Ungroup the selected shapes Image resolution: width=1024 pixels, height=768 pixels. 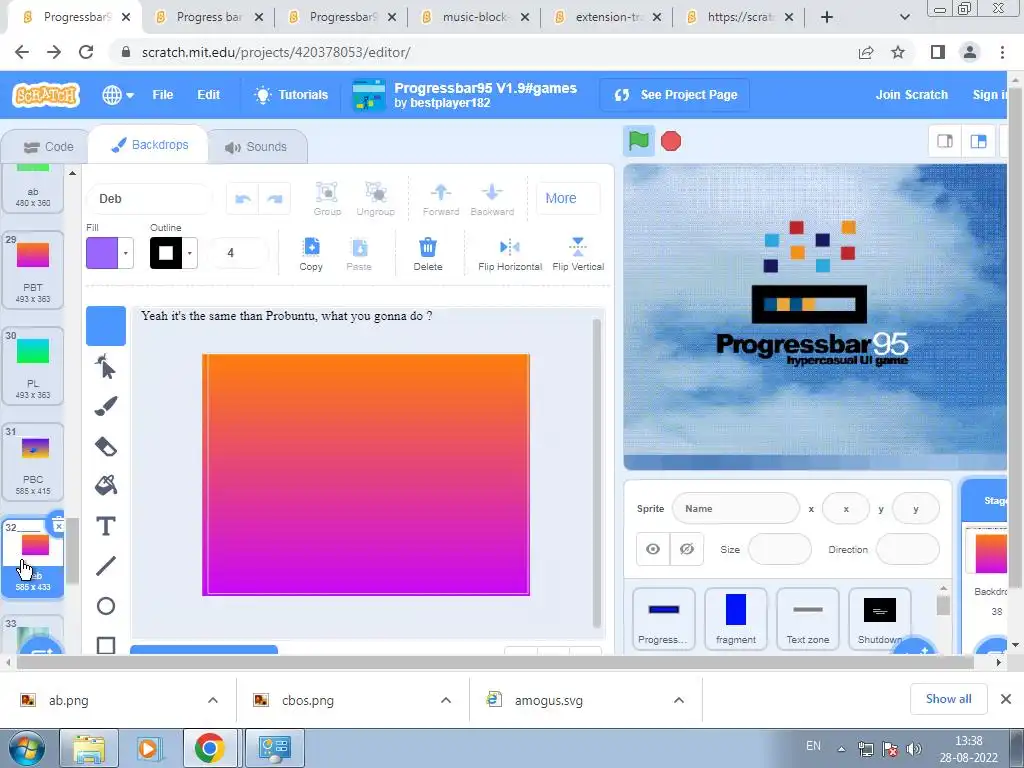pos(376,199)
